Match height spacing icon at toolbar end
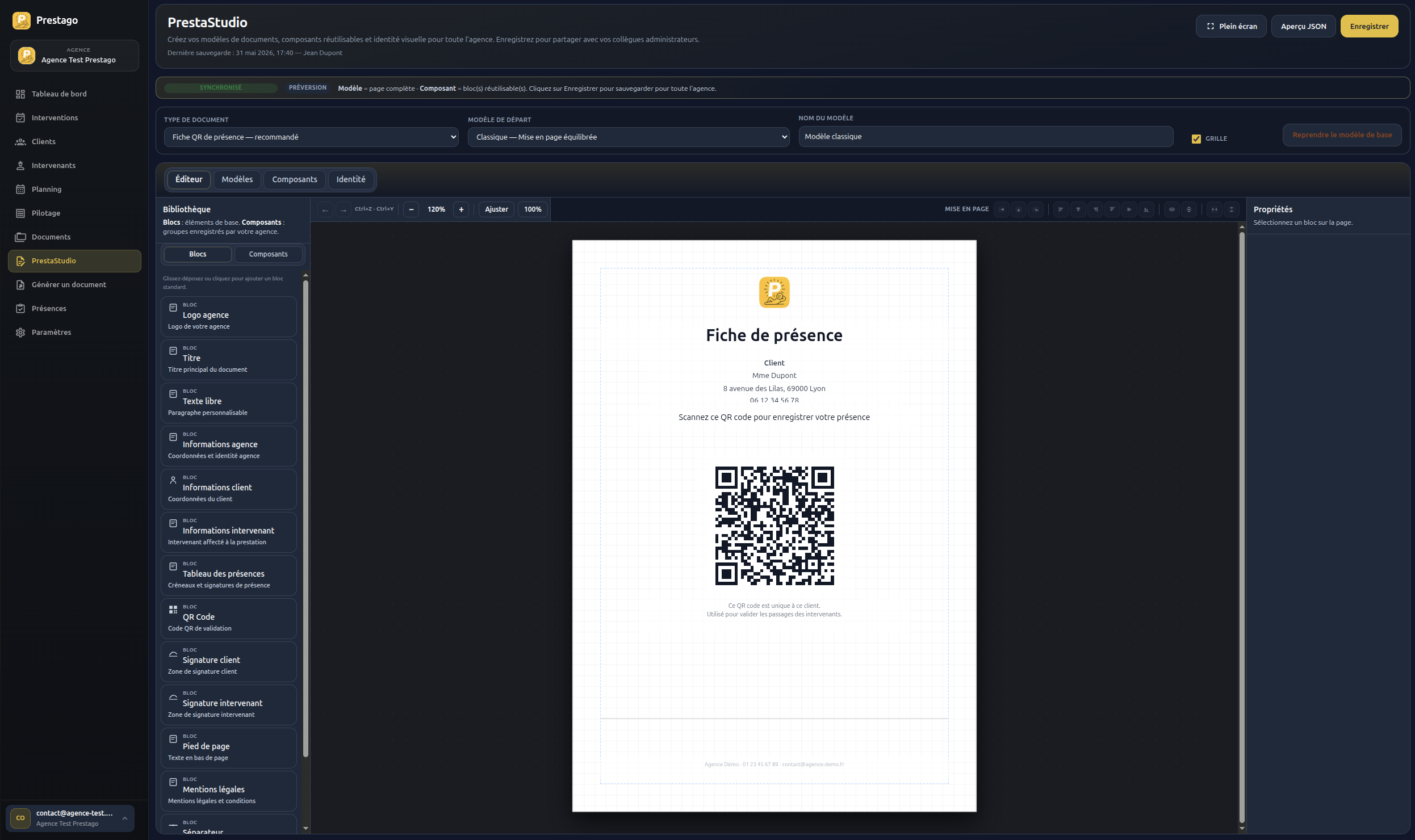Viewport: 1415px width, 840px height. (x=1232, y=209)
